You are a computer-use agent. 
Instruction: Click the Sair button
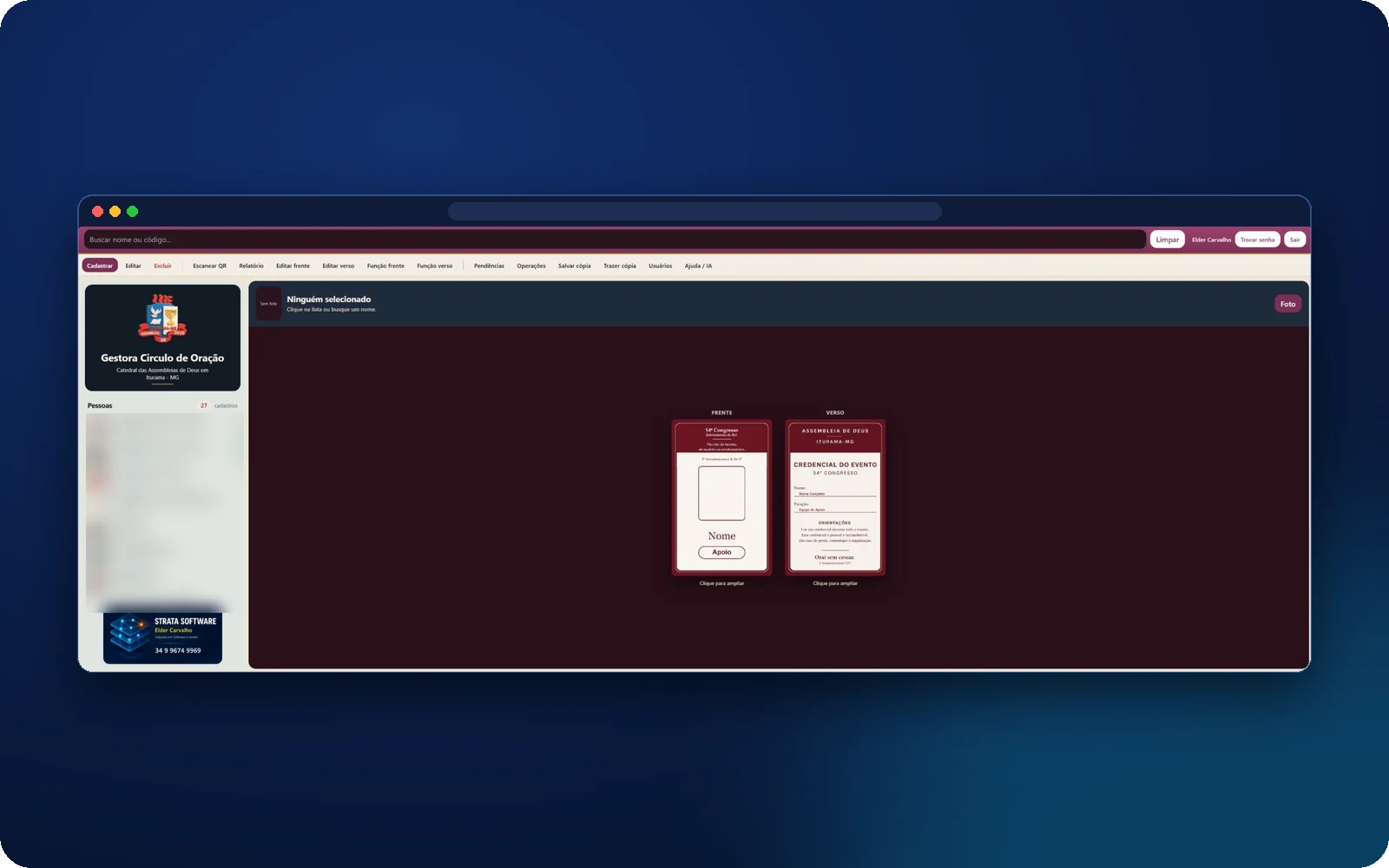tap(1294, 240)
